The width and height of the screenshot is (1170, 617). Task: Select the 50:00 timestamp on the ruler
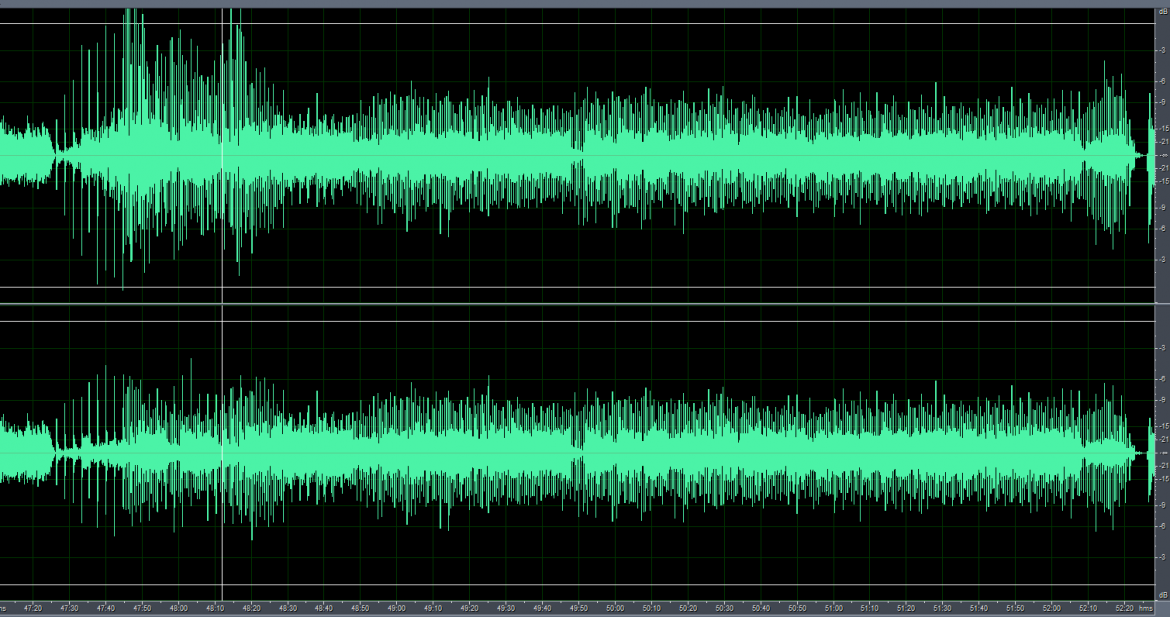[x=615, y=607]
